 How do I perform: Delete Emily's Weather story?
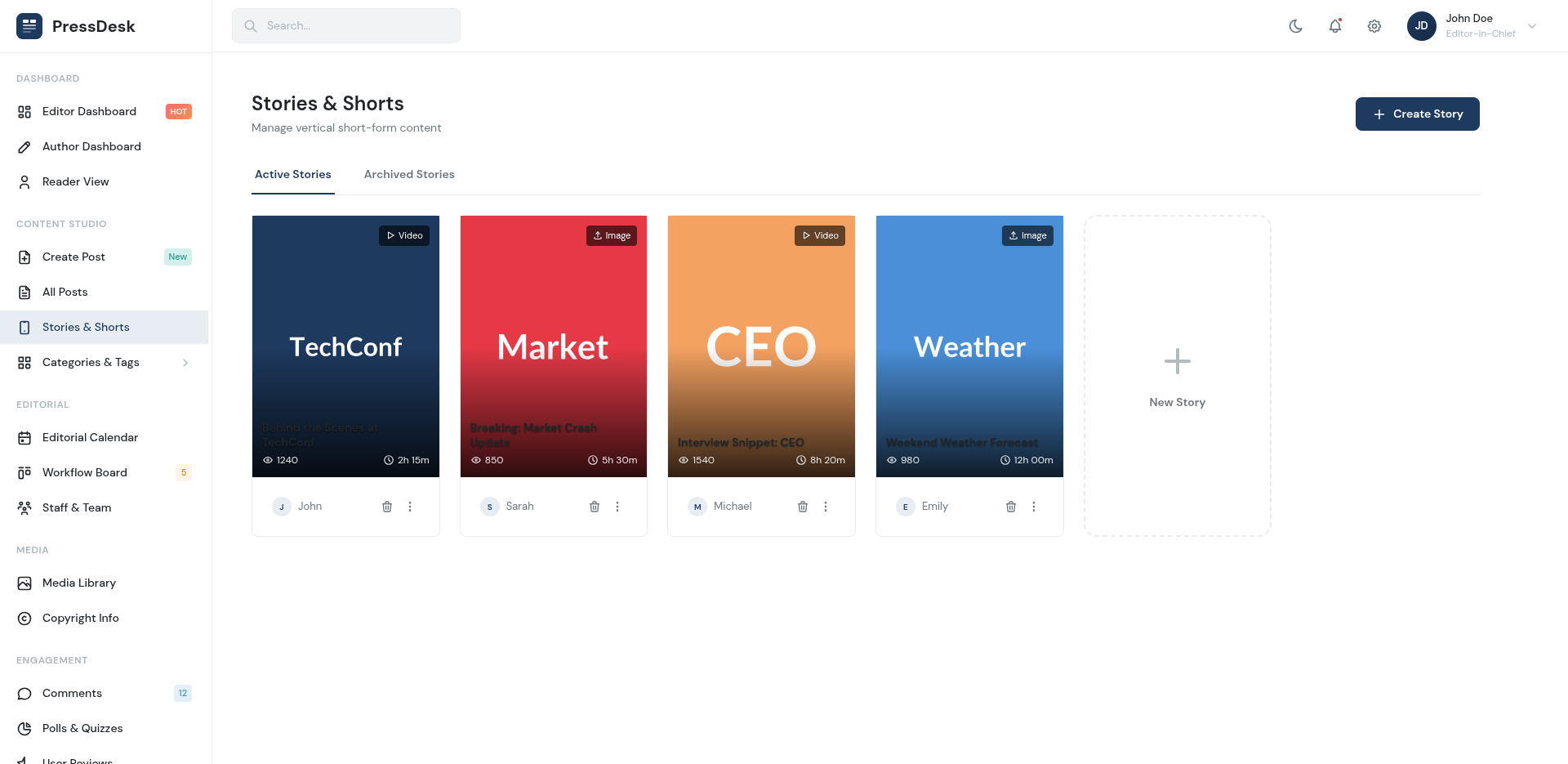pos(1011,507)
